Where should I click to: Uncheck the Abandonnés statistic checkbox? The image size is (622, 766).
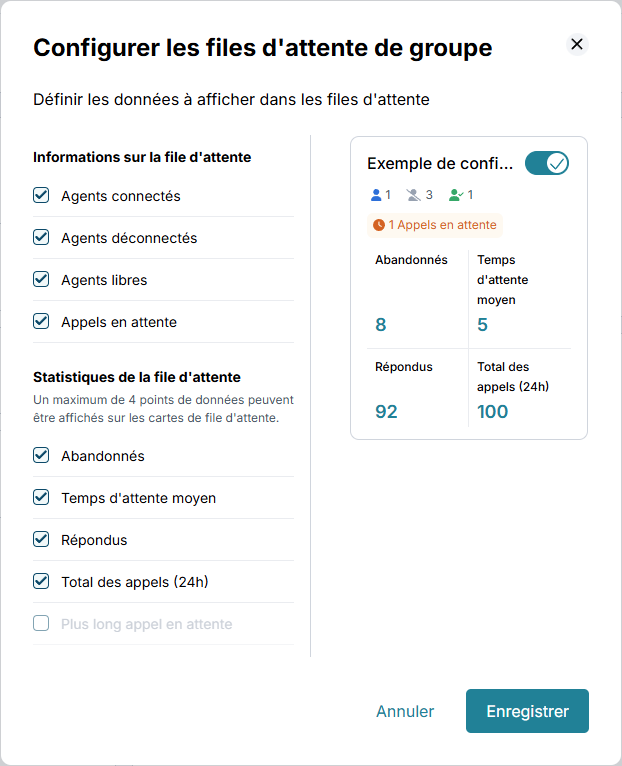pos(41,456)
